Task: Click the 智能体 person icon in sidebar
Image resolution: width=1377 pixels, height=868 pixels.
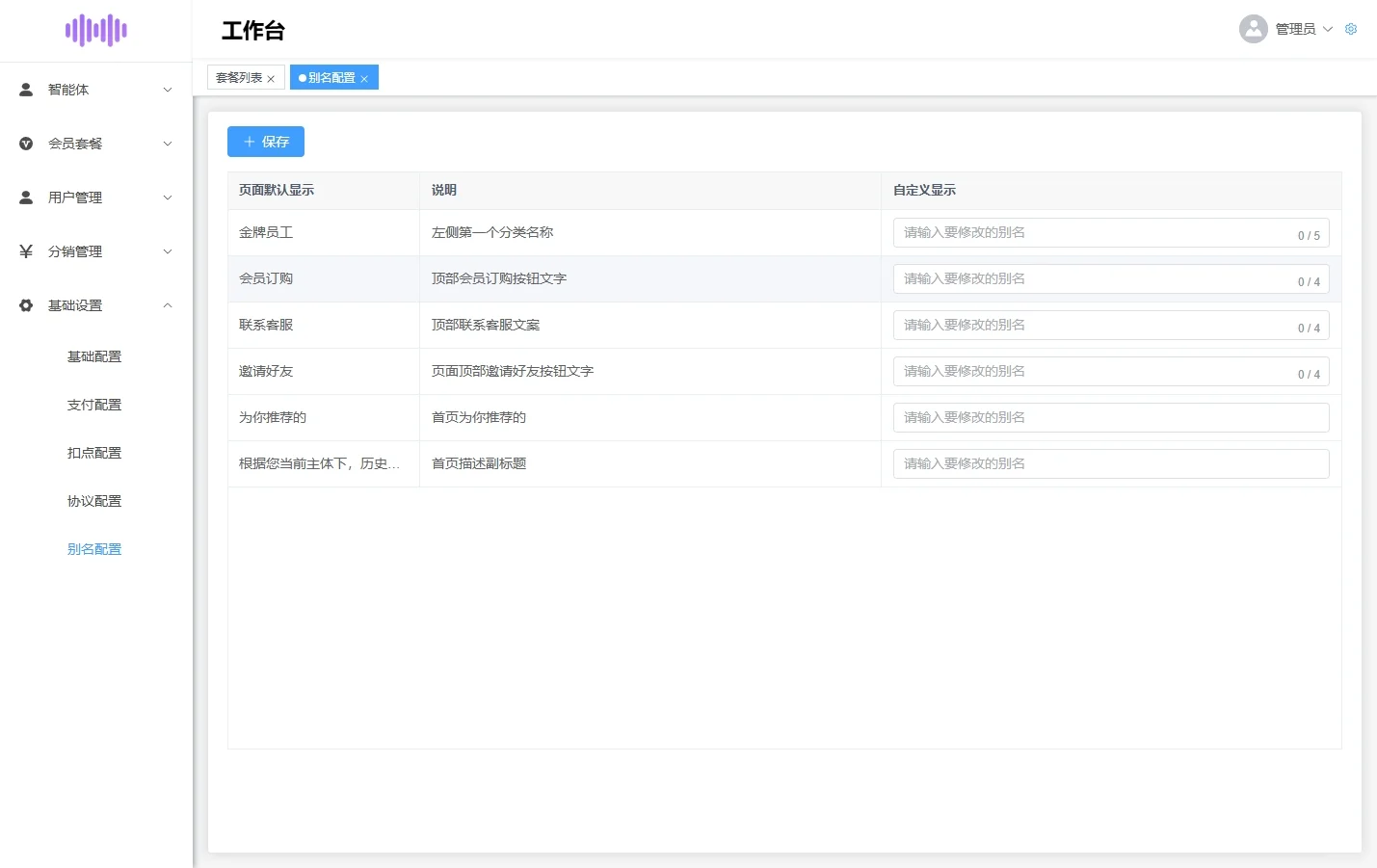Action: (26, 90)
